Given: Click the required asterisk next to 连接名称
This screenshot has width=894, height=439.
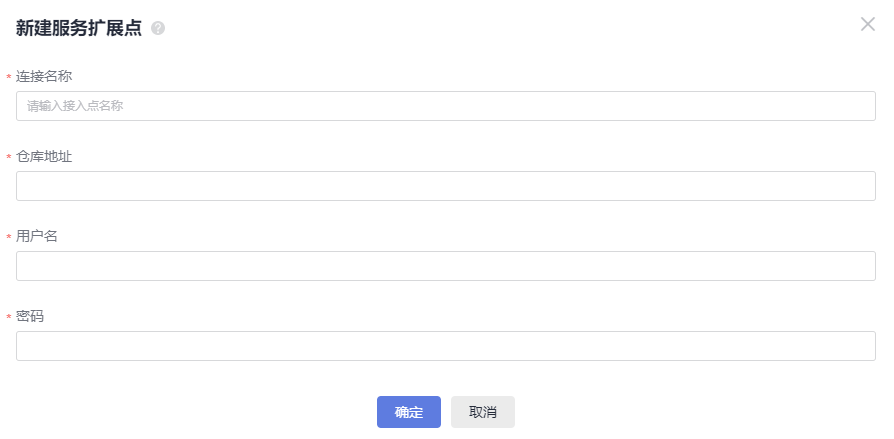Looking at the screenshot, I should pos(9,78).
